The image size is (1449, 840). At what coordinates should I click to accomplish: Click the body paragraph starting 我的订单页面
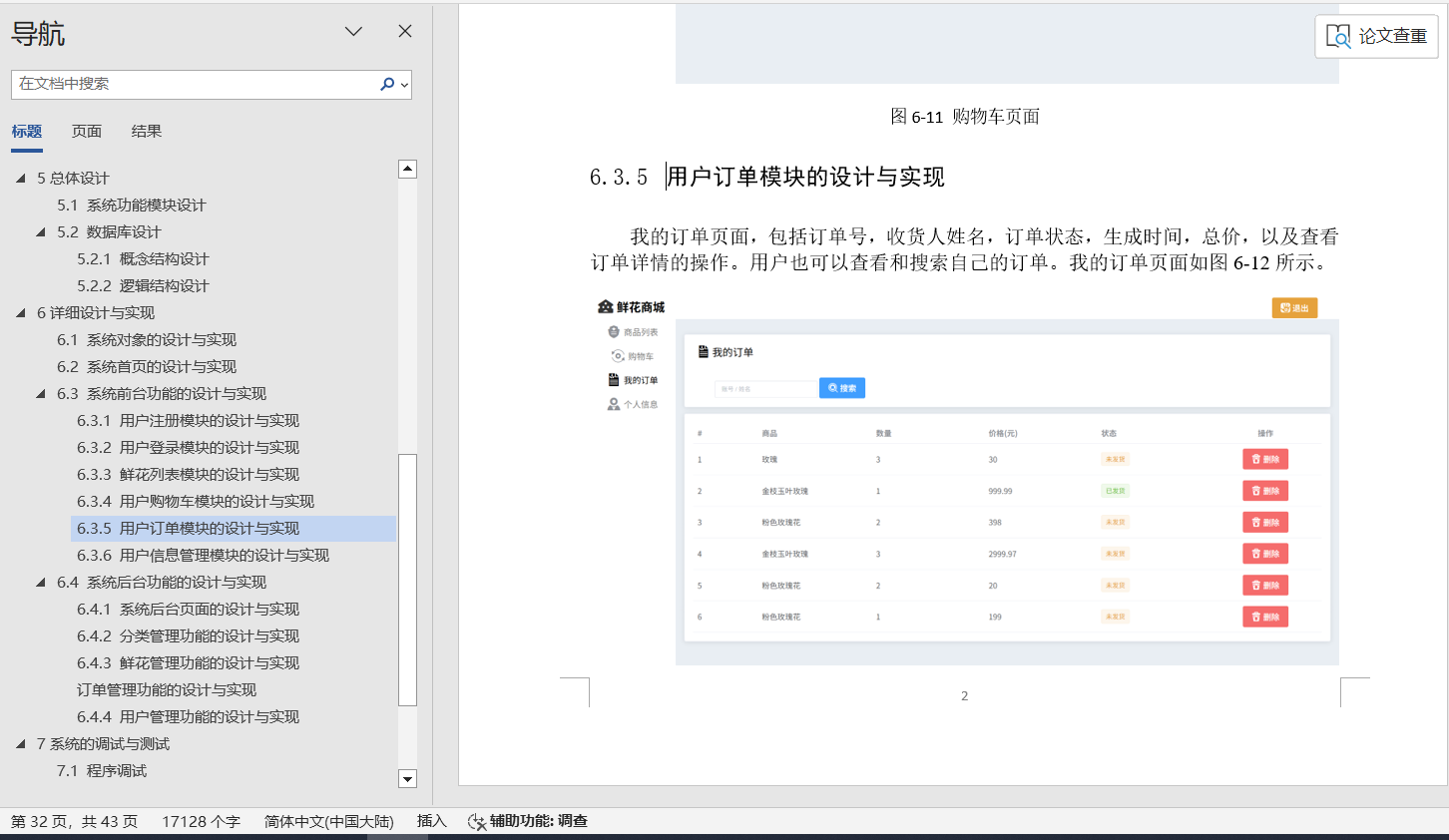point(964,249)
